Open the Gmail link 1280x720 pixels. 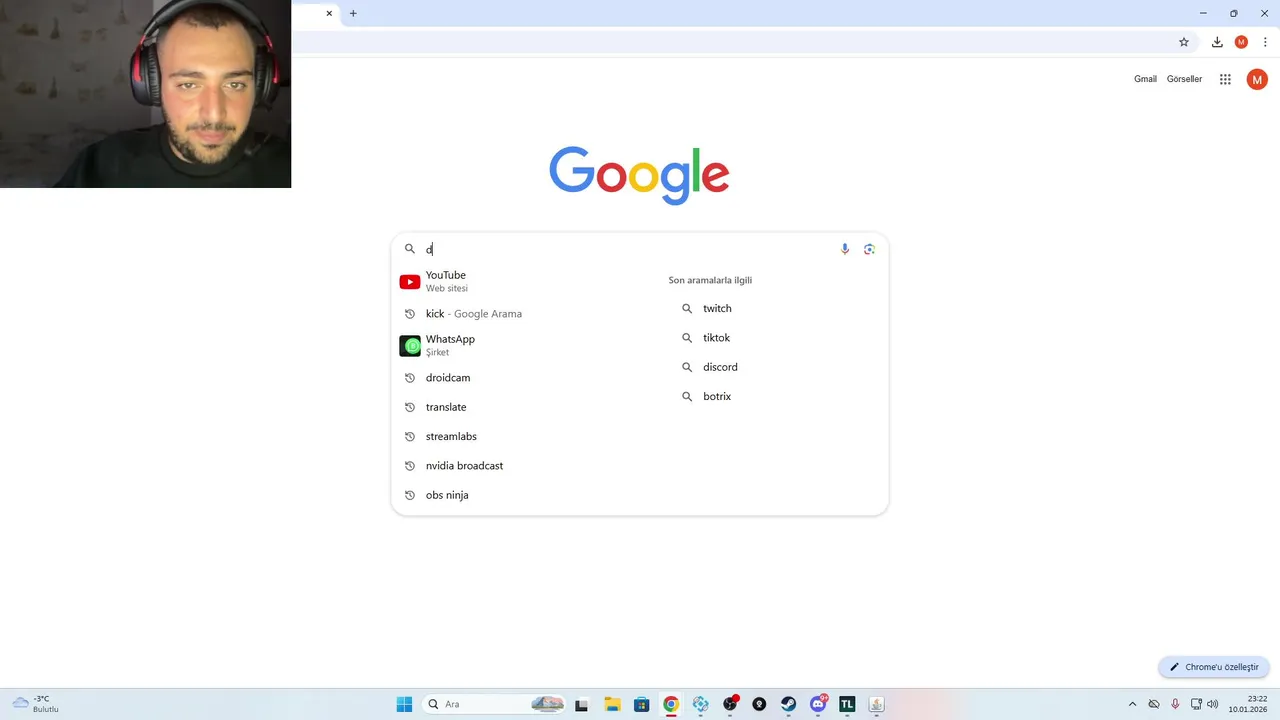1145,79
